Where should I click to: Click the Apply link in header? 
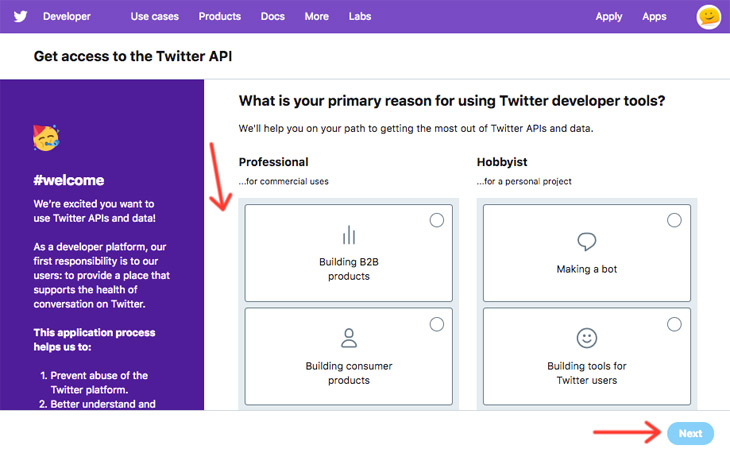(609, 17)
